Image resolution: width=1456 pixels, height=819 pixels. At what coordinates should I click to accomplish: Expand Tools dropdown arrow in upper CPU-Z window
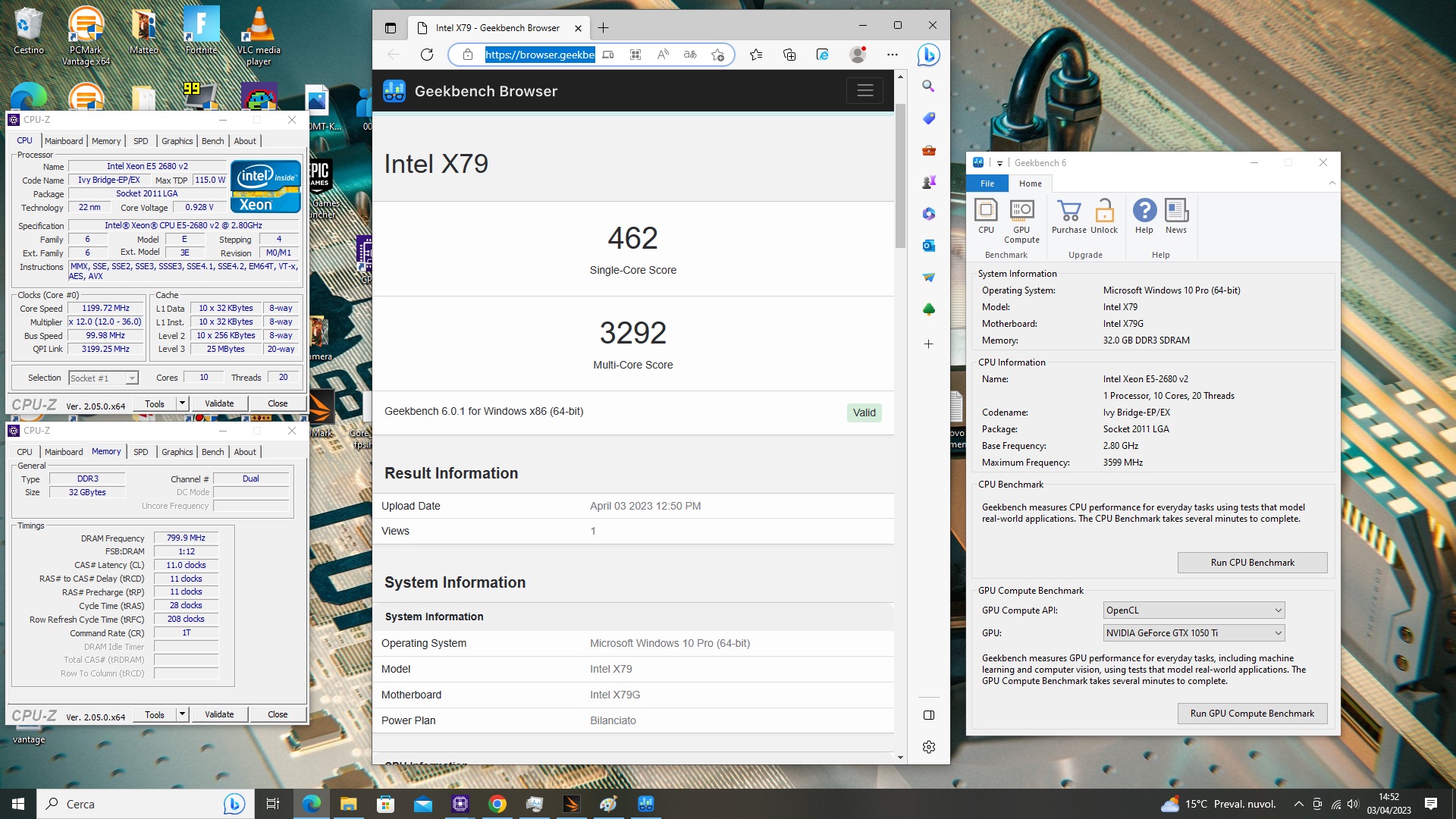182,403
